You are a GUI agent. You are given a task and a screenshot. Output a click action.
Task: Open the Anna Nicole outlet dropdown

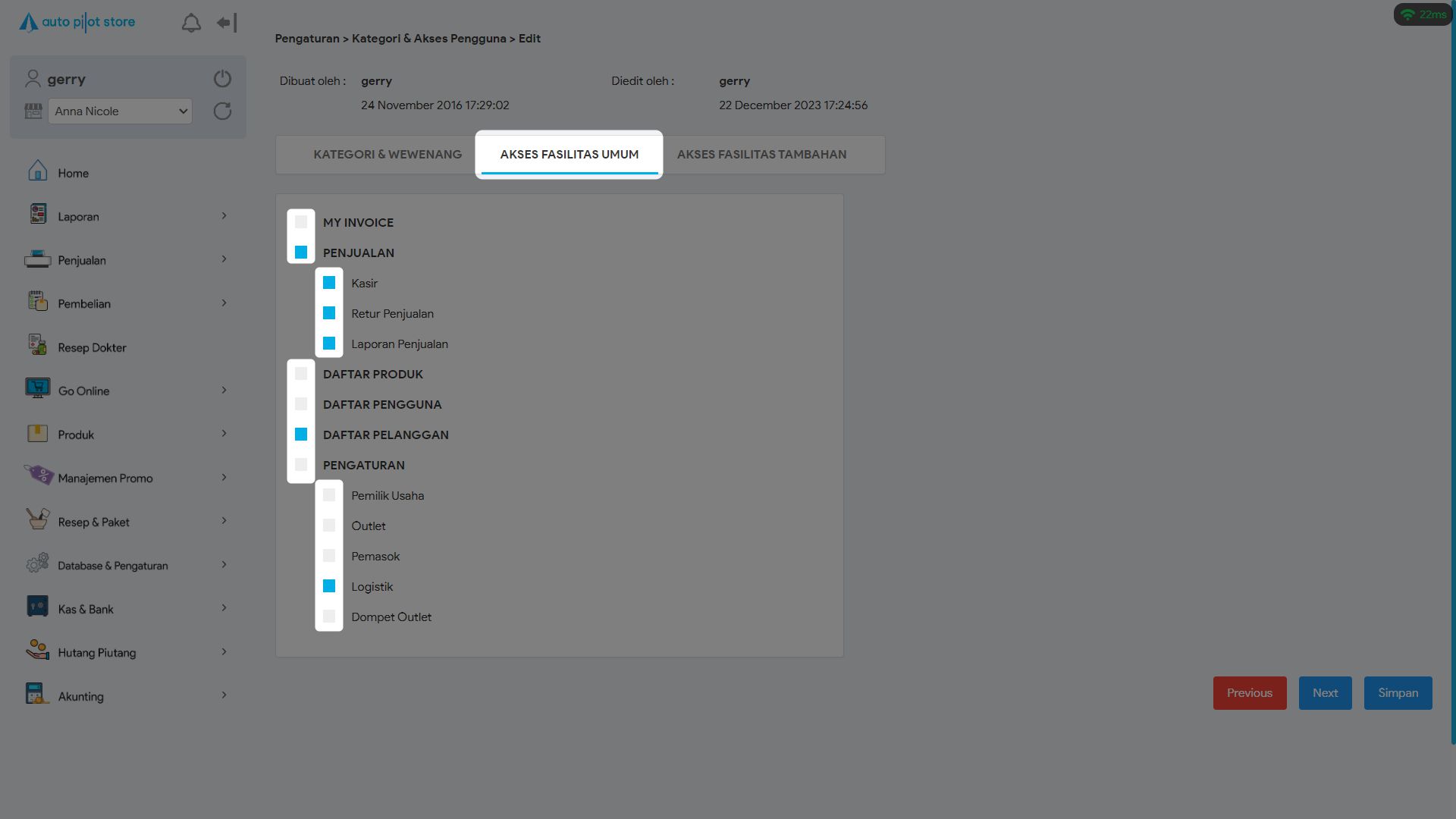coord(120,111)
